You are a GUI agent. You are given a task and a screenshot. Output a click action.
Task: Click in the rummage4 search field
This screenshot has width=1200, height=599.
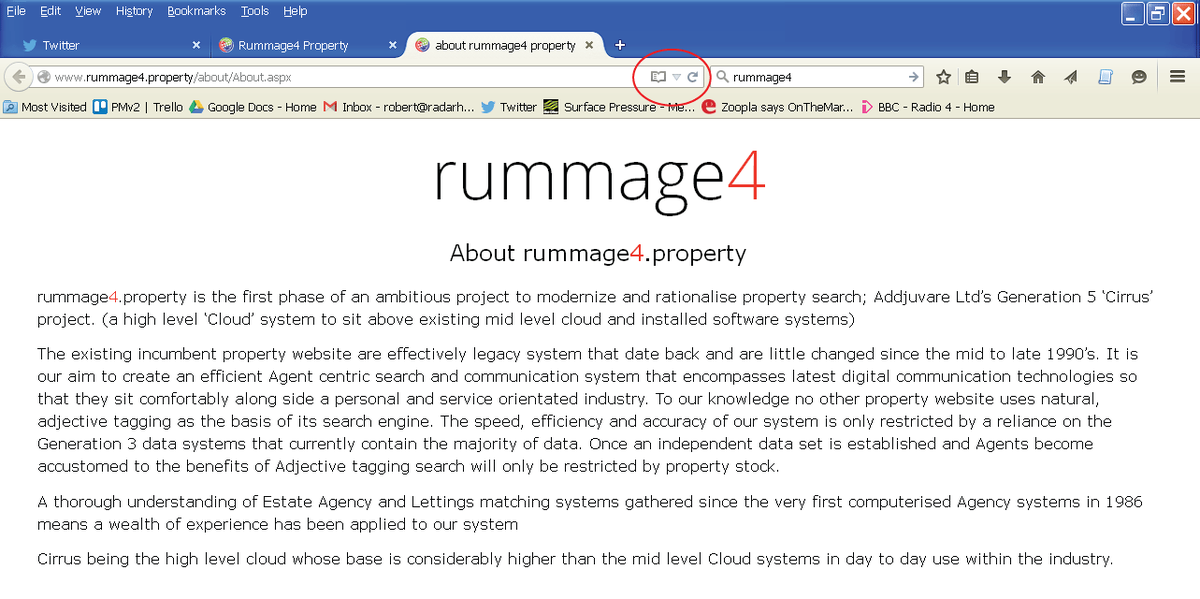coord(818,77)
